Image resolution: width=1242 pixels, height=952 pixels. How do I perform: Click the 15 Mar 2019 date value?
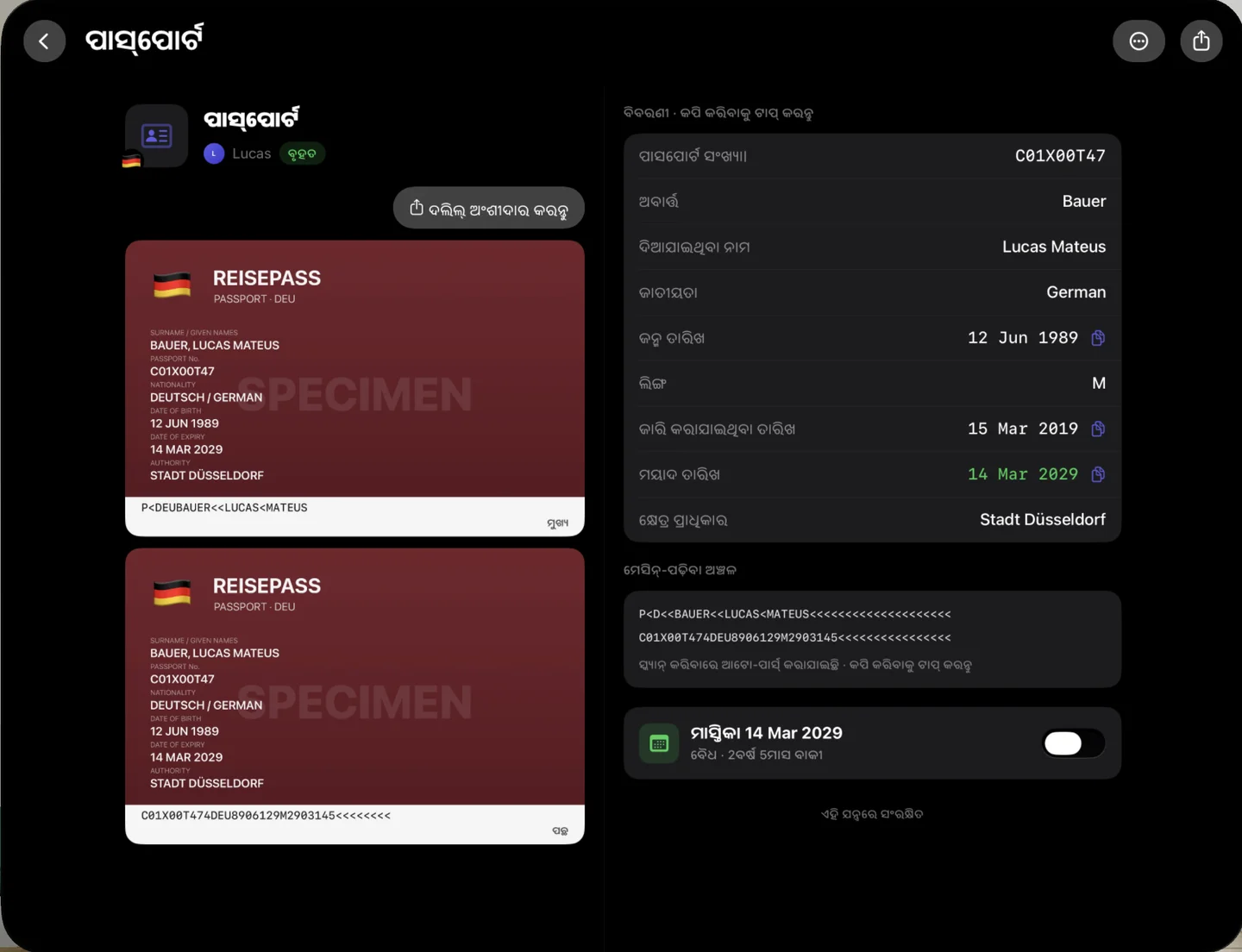(1022, 429)
